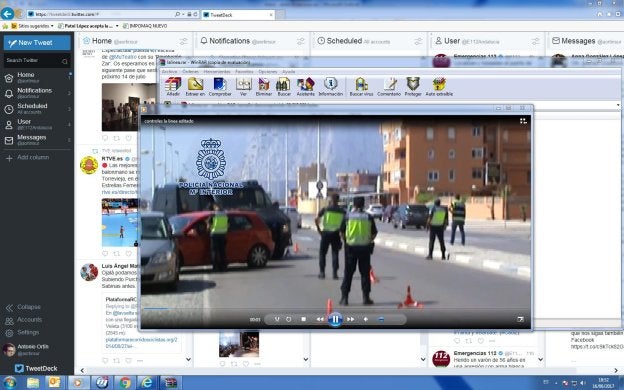The width and height of the screenshot is (624, 390).
Task: Click the Eliminar icon in WinRAR
Action: click(x=263, y=87)
